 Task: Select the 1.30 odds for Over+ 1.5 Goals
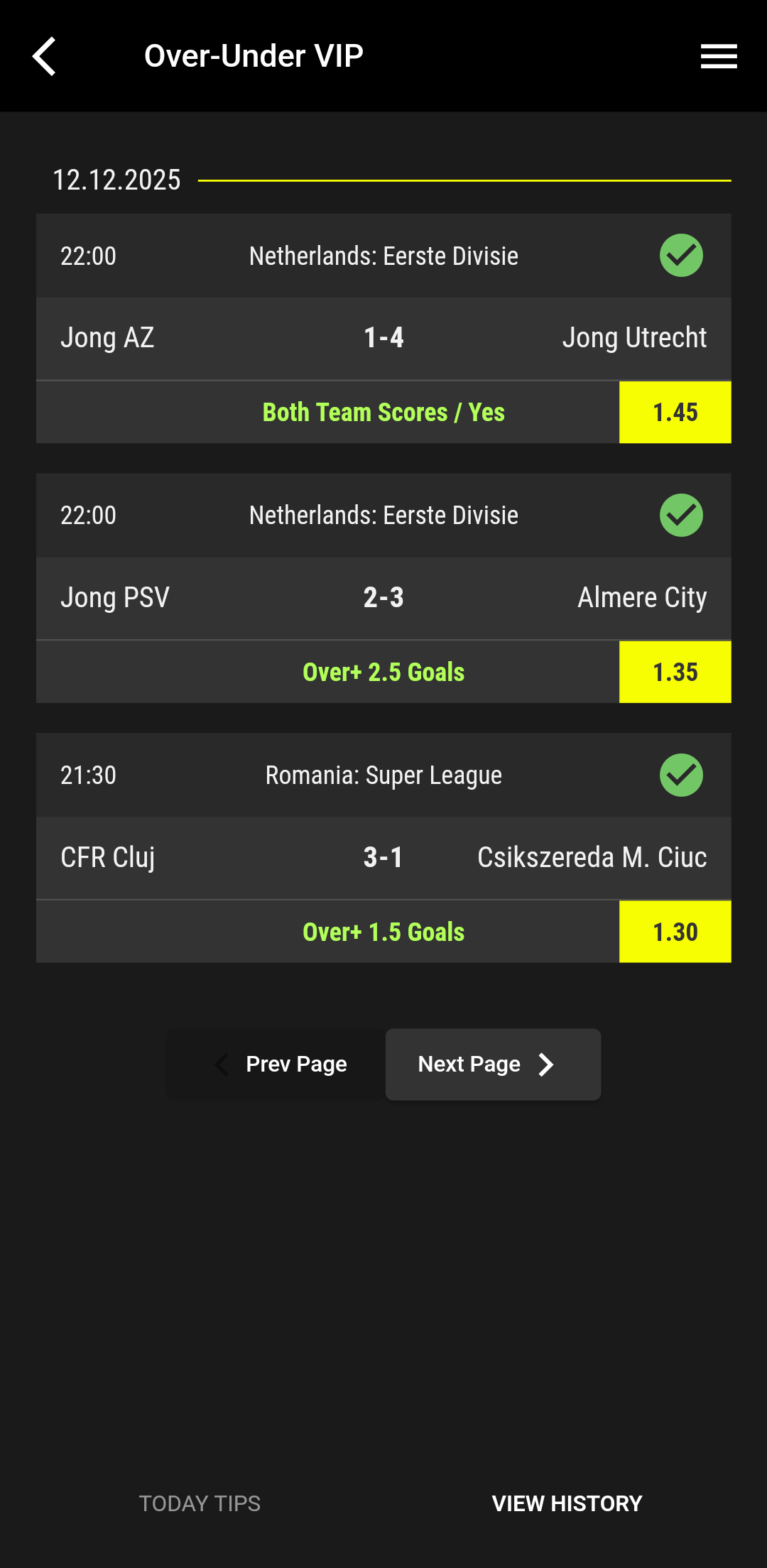(674, 931)
